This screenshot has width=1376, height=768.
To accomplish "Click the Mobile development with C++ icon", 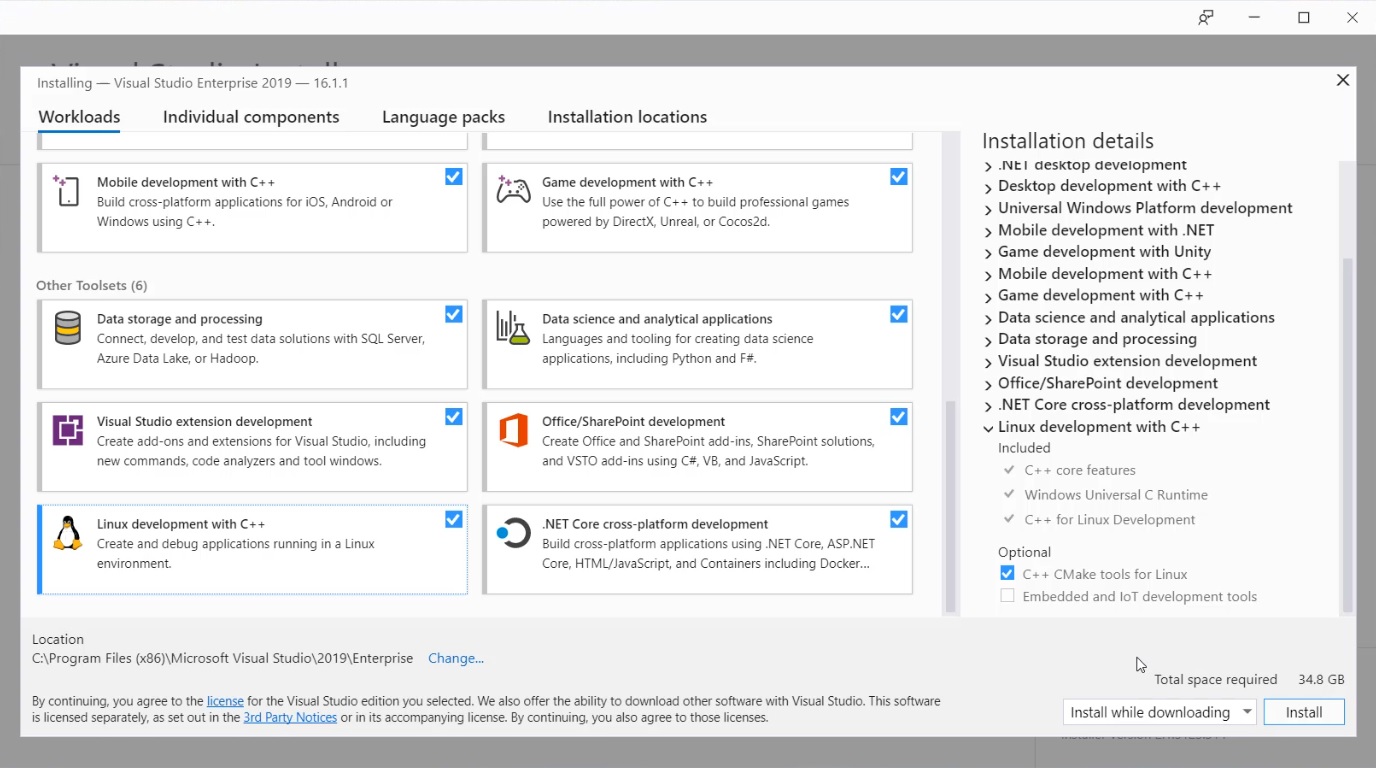I will click(x=66, y=190).
